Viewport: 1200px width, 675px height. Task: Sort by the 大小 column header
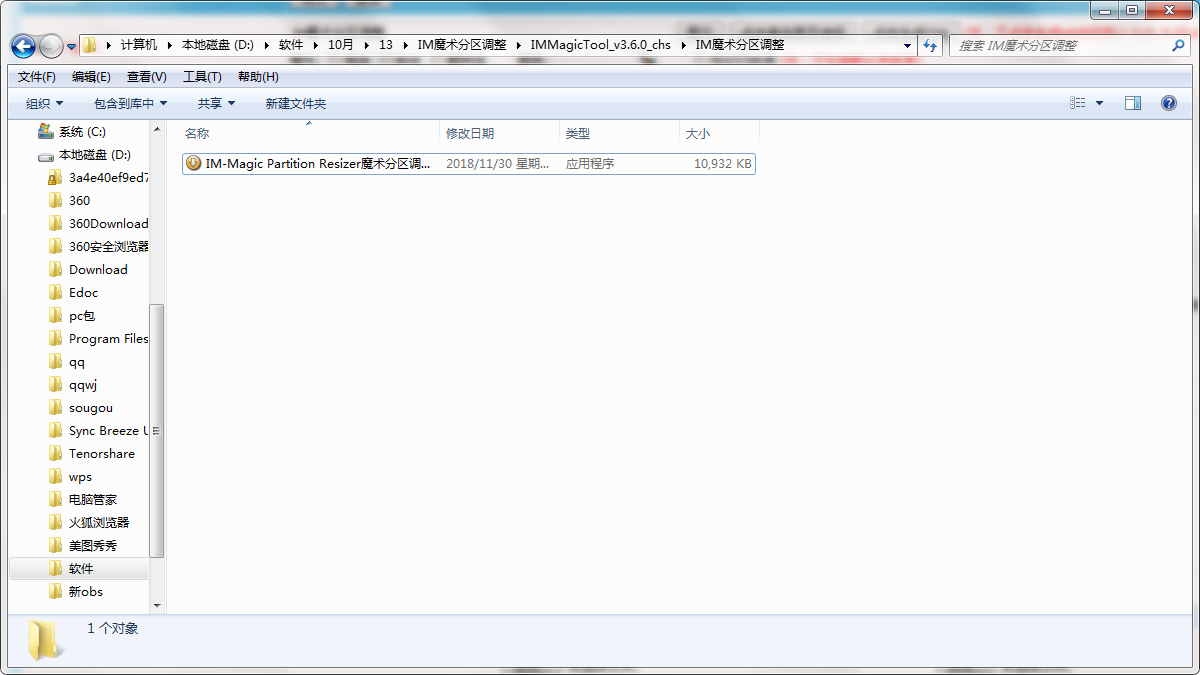click(x=719, y=133)
